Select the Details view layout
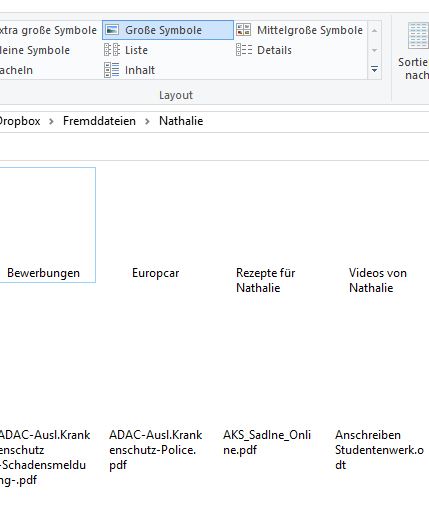This screenshot has height=523, width=429. coord(264,50)
